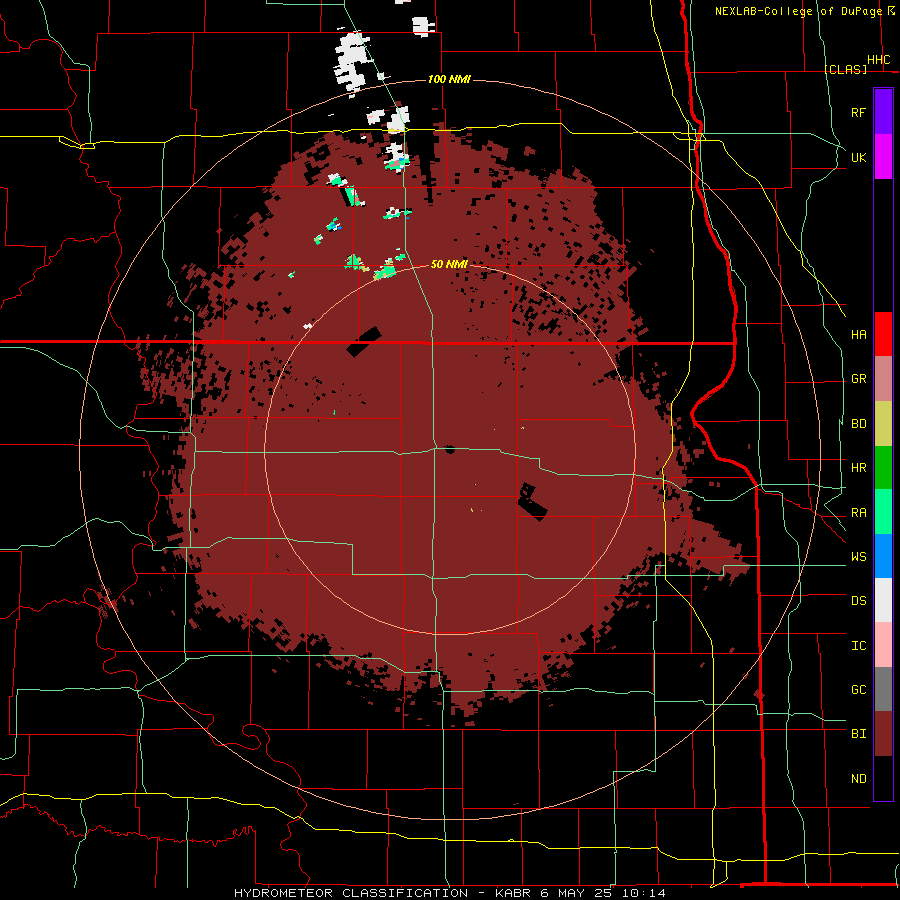The image size is (900, 900).
Task: Click the RF purple legend swatch
Action: [883, 112]
